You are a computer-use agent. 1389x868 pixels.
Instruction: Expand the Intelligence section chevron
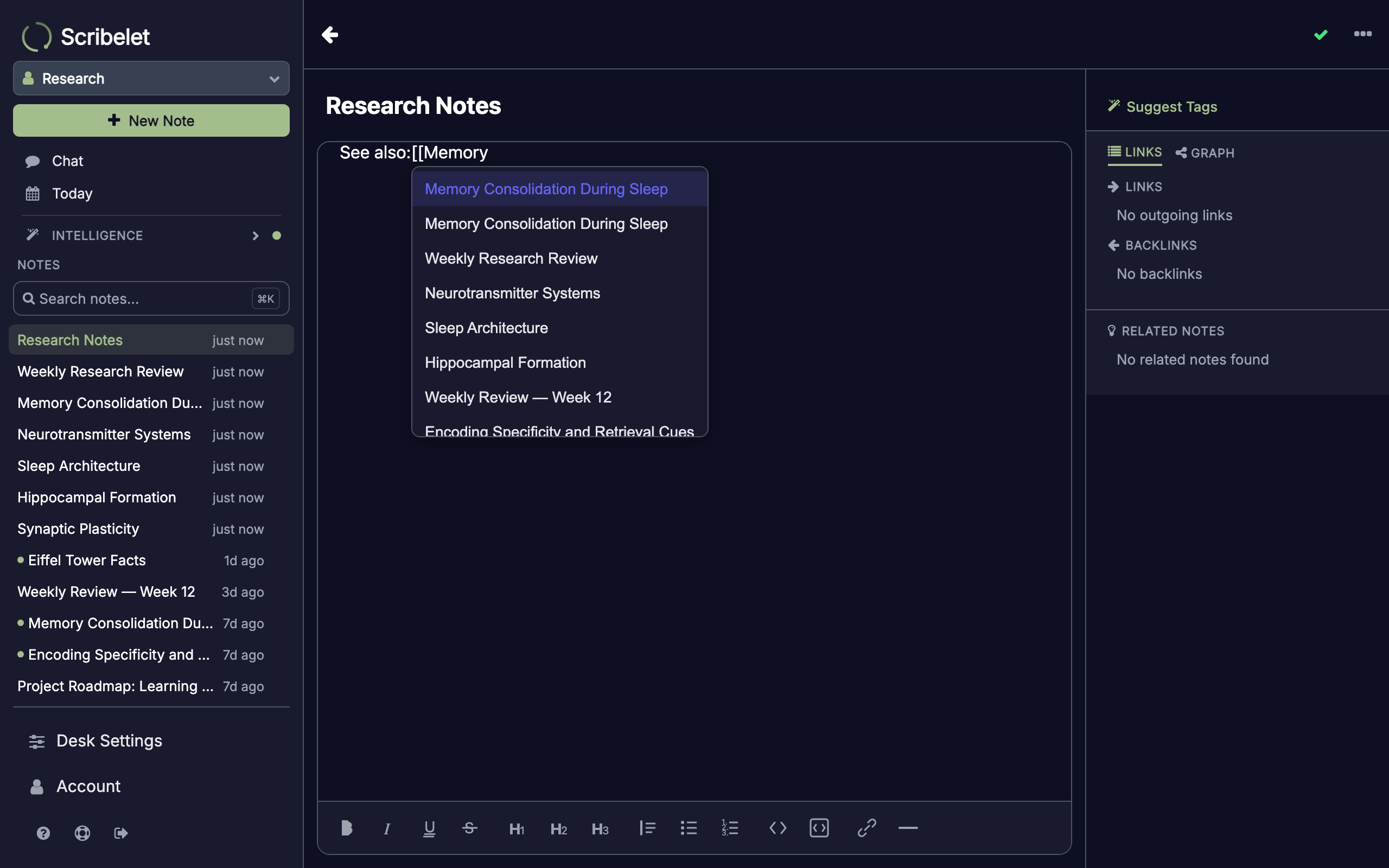(x=256, y=235)
